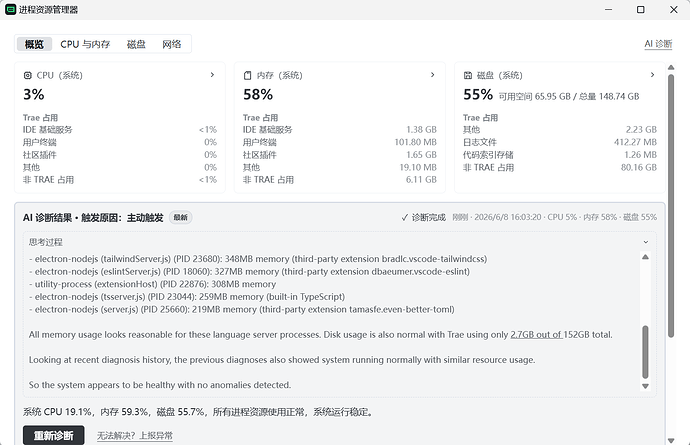The image size is (690, 445).
Task: Click IDE 基础服务 row in CPU card
Action: click(x=120, y=130)
